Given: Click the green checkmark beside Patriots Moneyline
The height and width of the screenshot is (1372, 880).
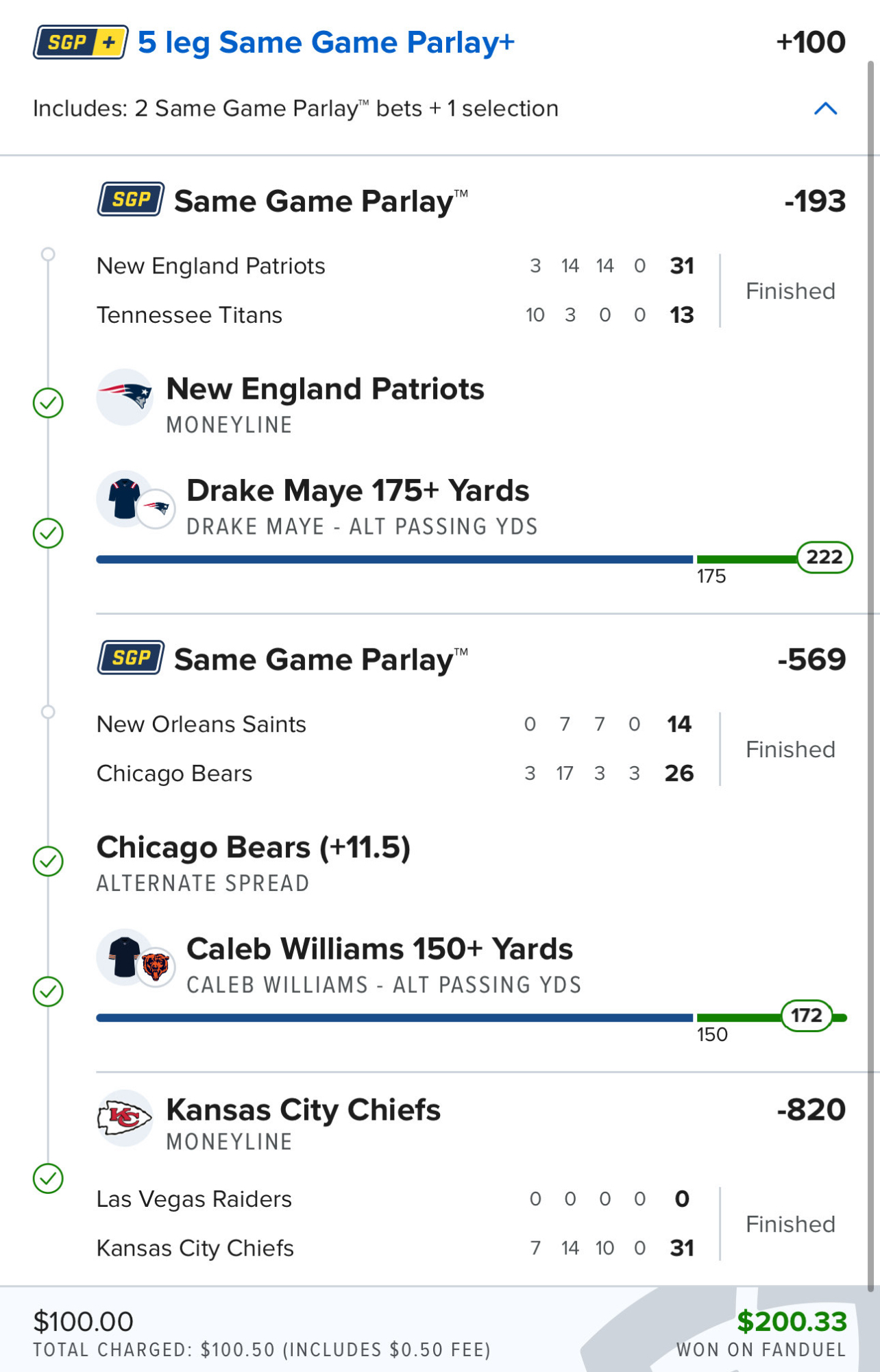Looking at the screenshot, I should 48,403.
